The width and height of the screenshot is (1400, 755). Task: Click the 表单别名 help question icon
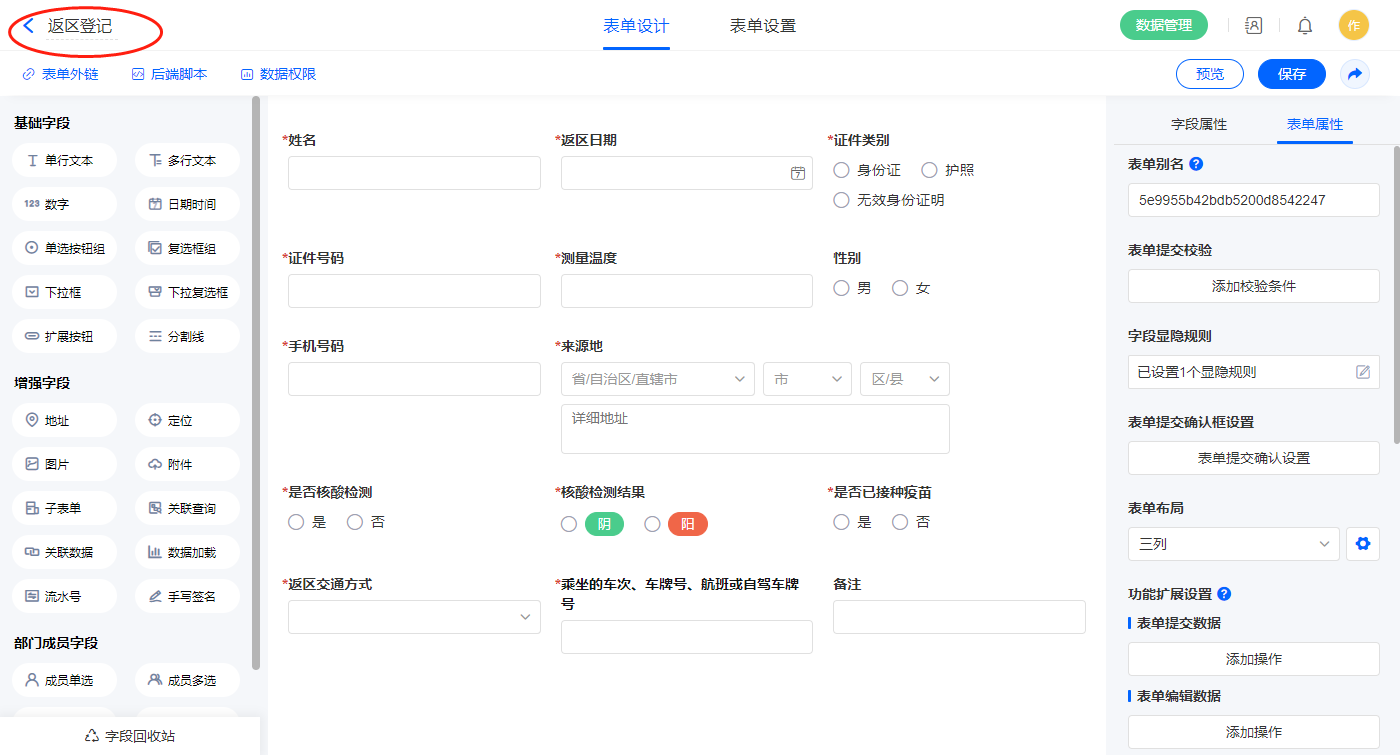pos(1196,164)
